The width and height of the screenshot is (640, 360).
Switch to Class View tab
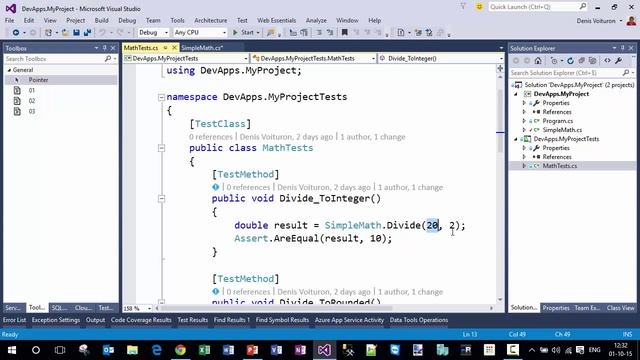(620, 308)
